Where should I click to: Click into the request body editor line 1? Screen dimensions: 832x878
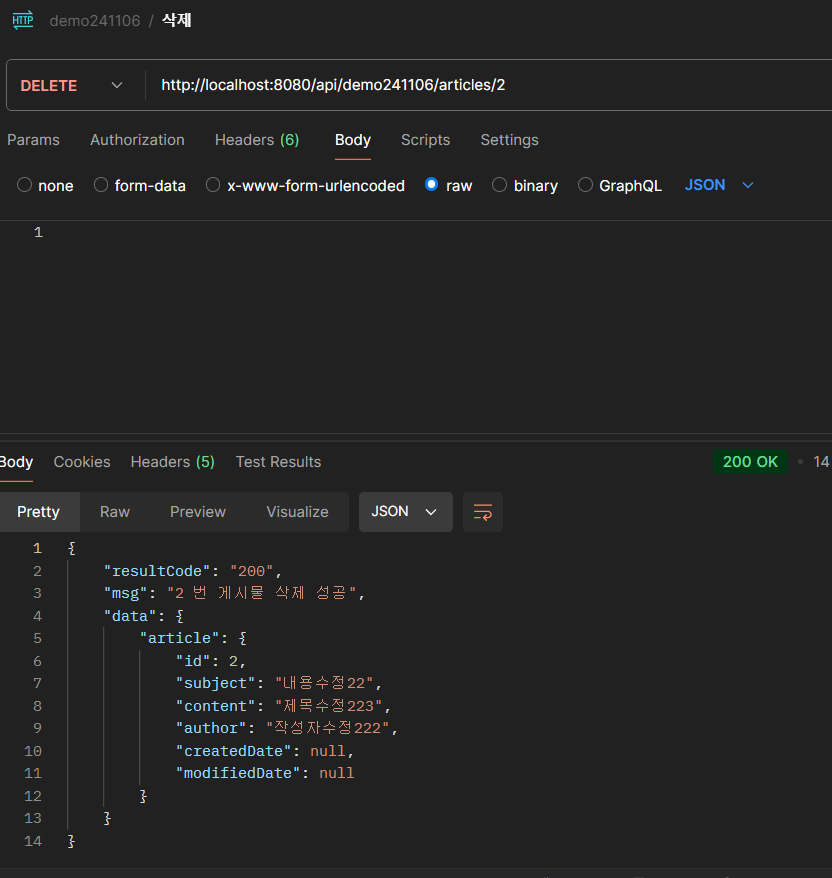point(437,232)
